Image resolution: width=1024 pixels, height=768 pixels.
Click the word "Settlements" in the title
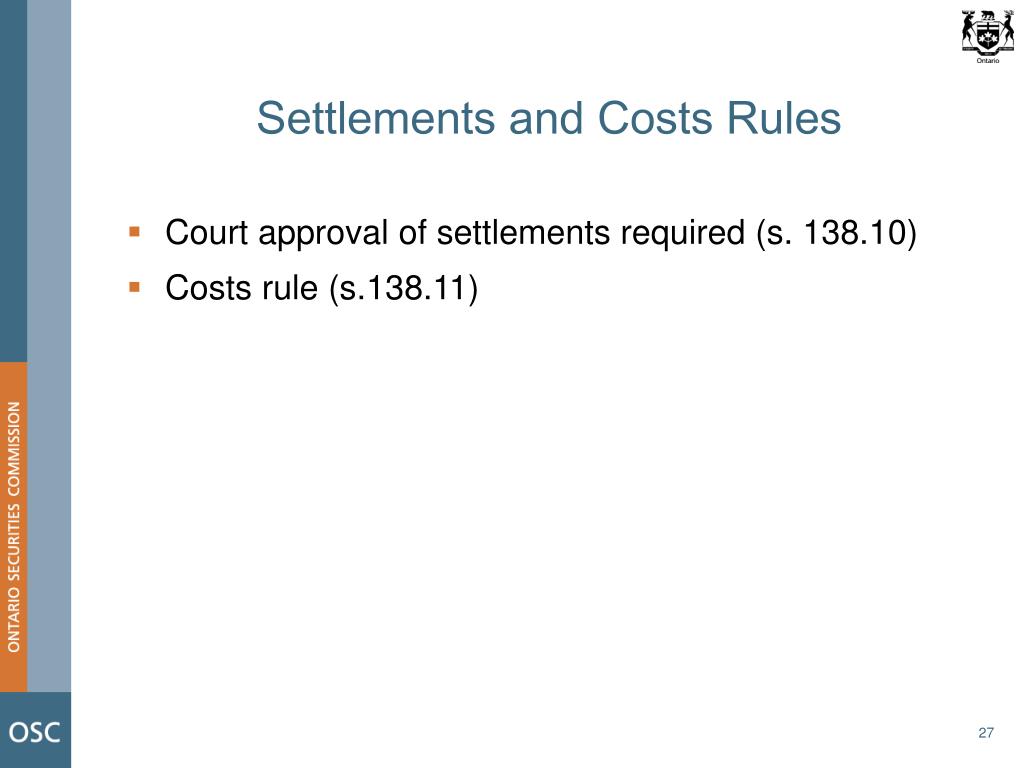coord(376,118)
